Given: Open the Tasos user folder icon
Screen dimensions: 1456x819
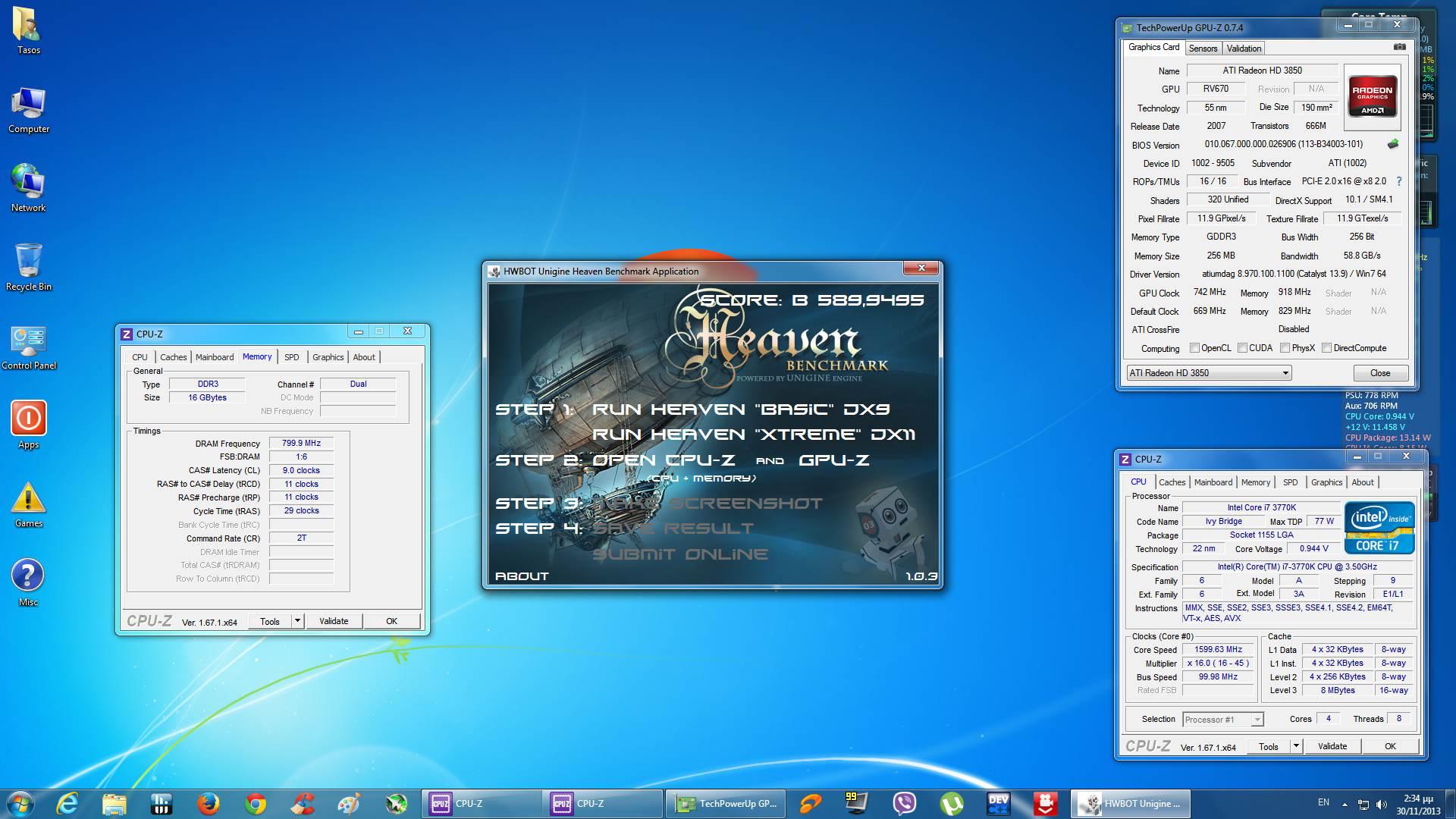Looking at the screenshot, I should tap(29, 31).
